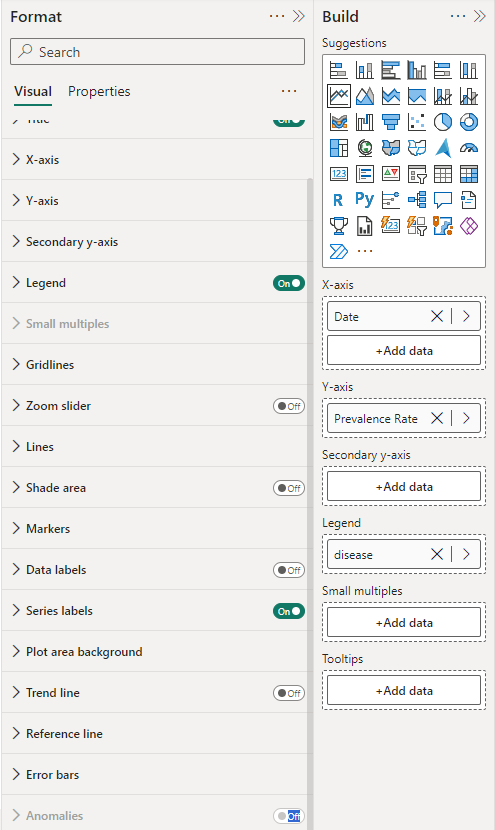Choose the Area chart visual
Screen dimensions: 495x830
(x=364, y=96)
